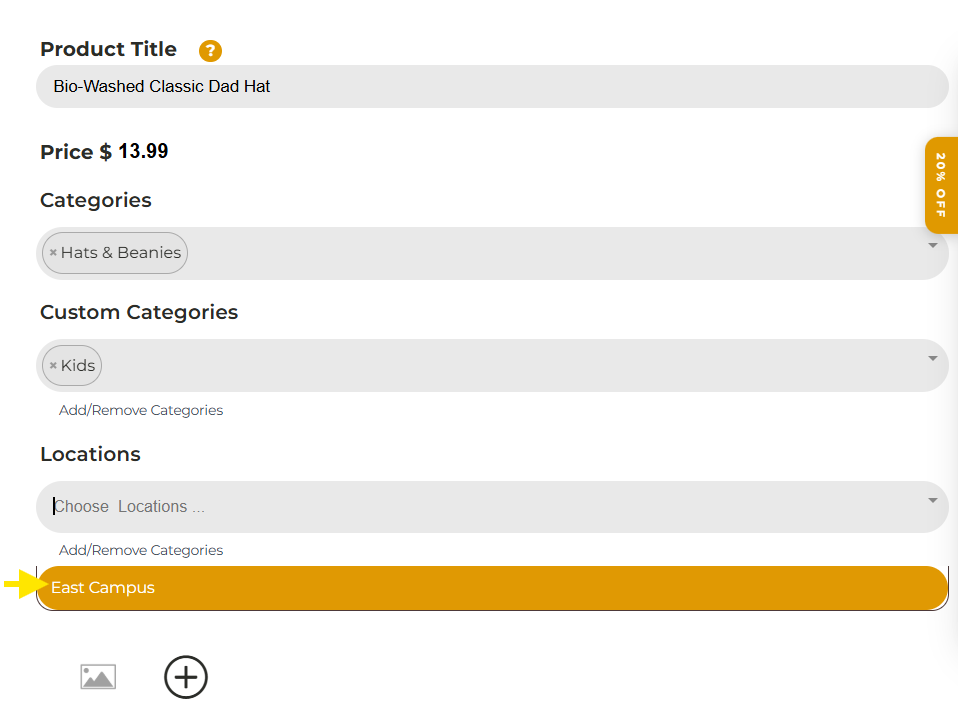This screenshot has height=705, width=958.
Task: Open the Product Title help question mark
Action: click(x=210, y=51)
